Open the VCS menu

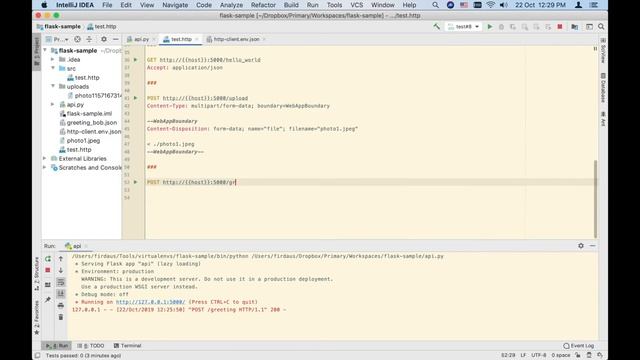(x=356, y=5)
